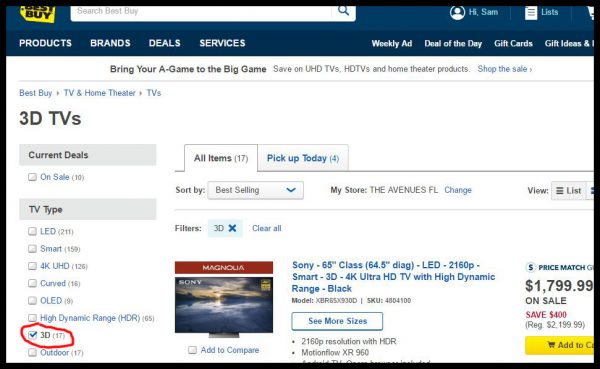Open TVs breadcrumb link
The image size is (600, 369).
coord(154,93)
